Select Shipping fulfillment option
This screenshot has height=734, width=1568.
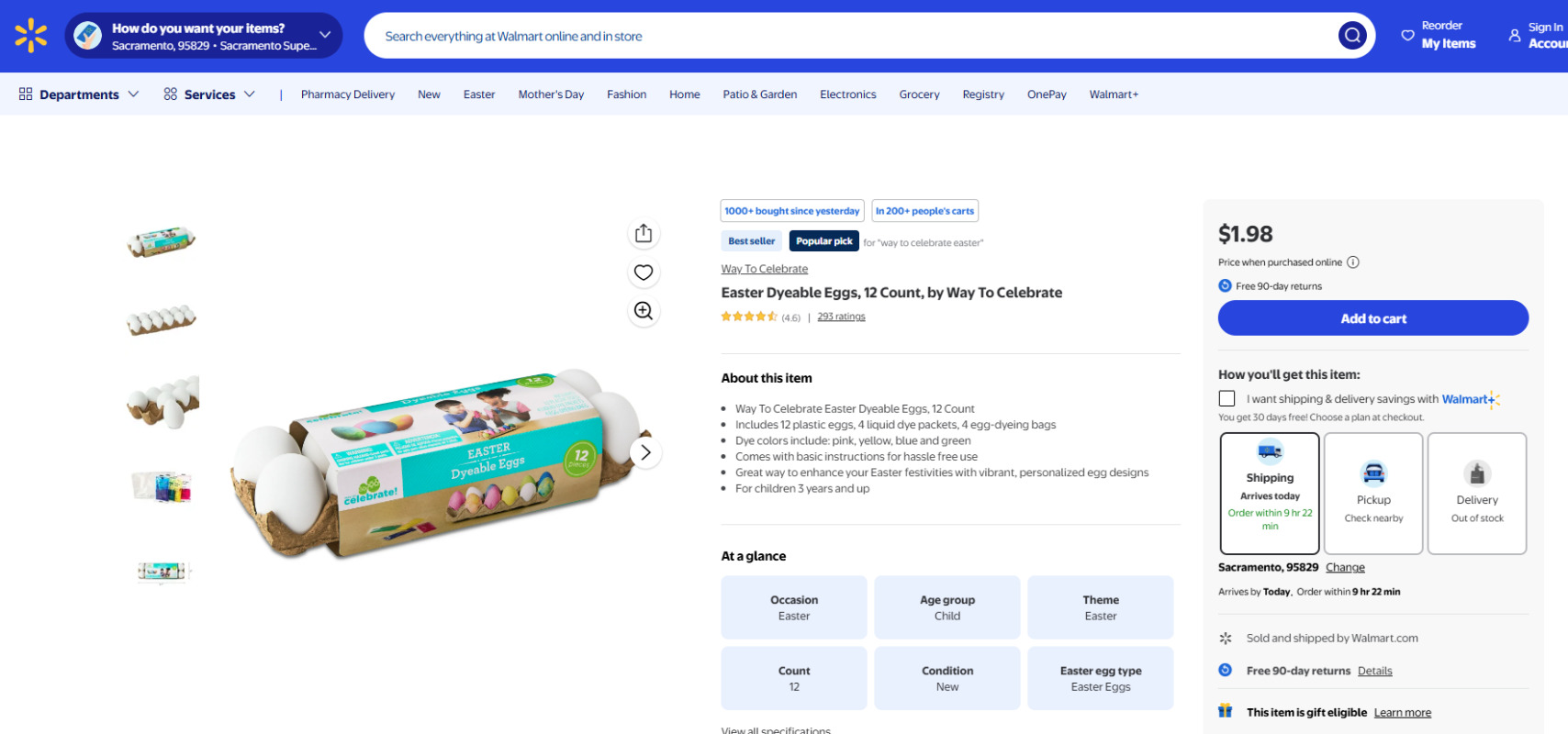tap(1270, 494)
